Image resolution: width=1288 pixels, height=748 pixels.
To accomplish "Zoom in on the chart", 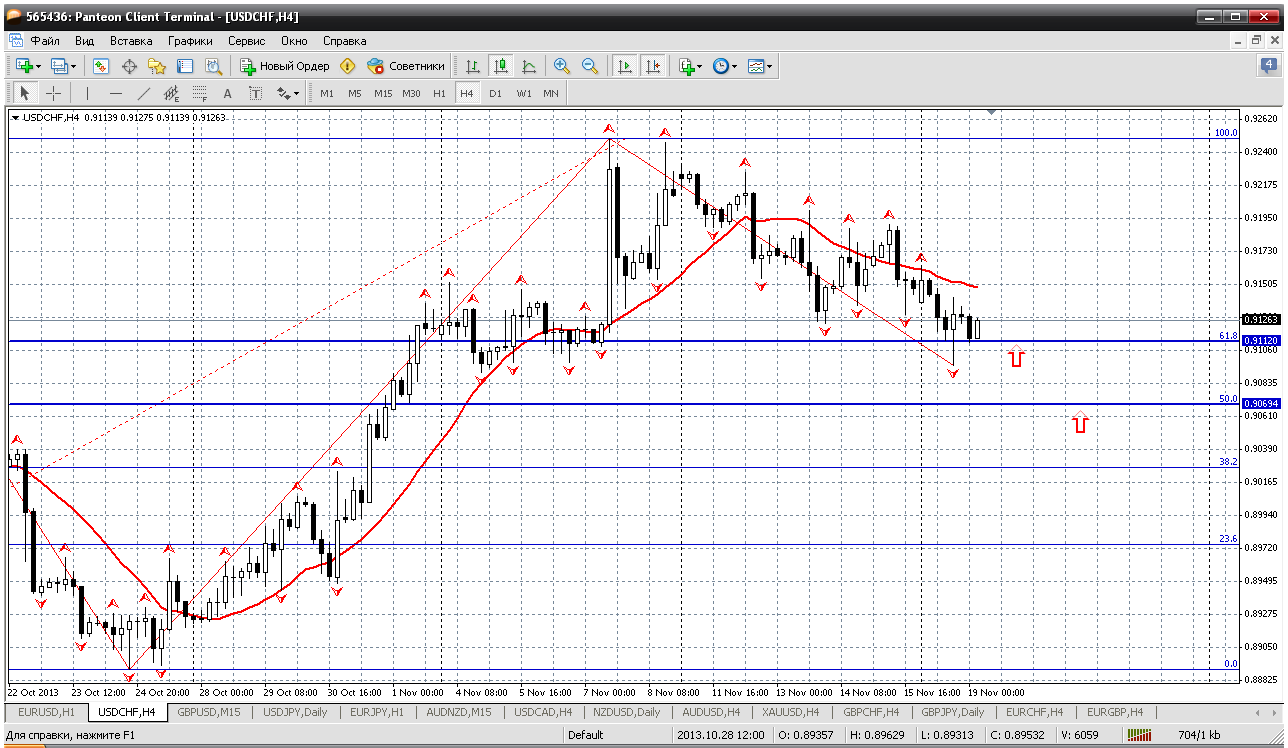I will pos(562,66).
